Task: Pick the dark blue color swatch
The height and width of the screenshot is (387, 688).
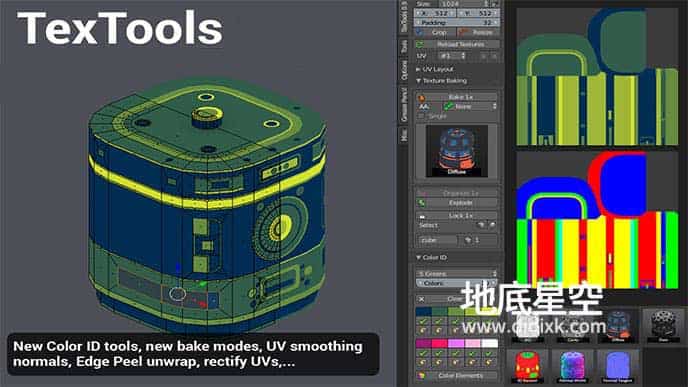Action: [423, 312]
